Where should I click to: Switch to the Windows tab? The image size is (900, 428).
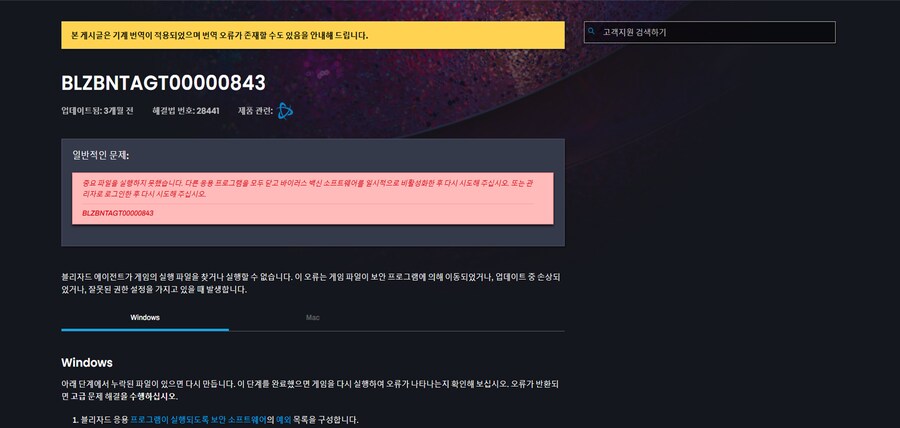tap(145, 318)
